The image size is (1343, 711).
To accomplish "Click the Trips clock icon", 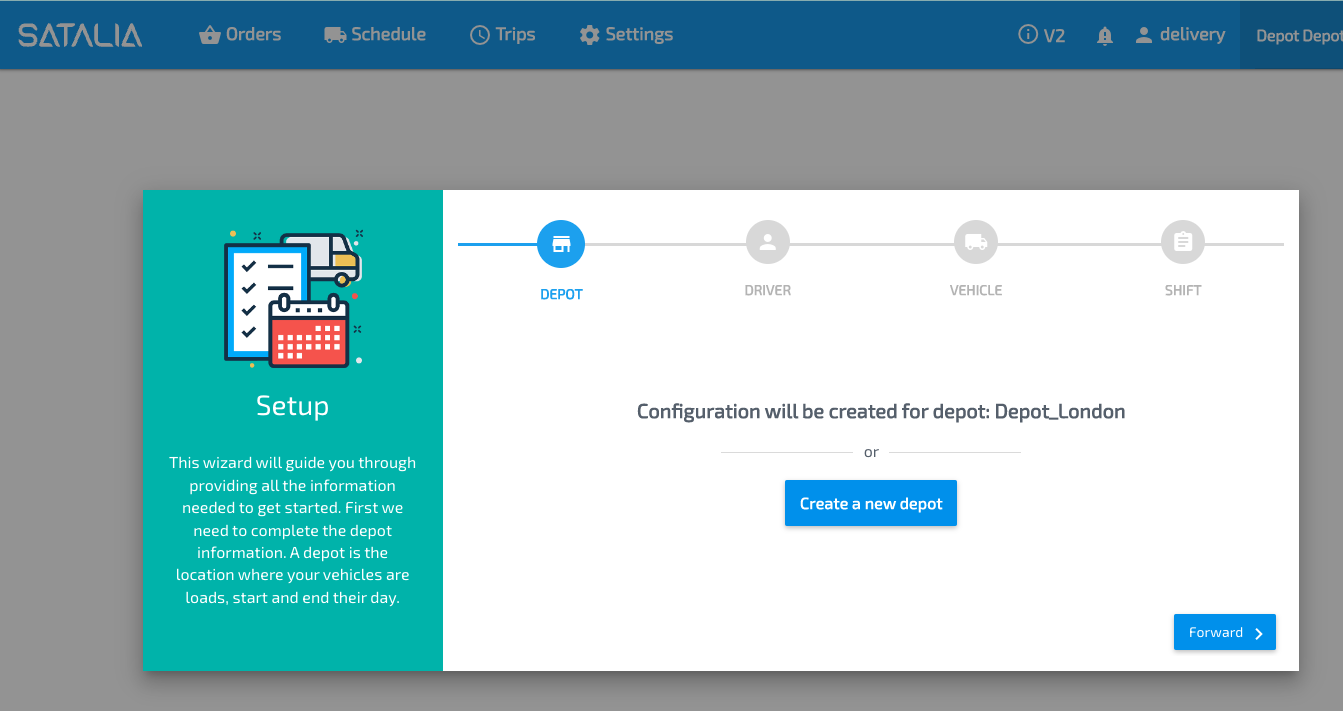I will (480, 35).
